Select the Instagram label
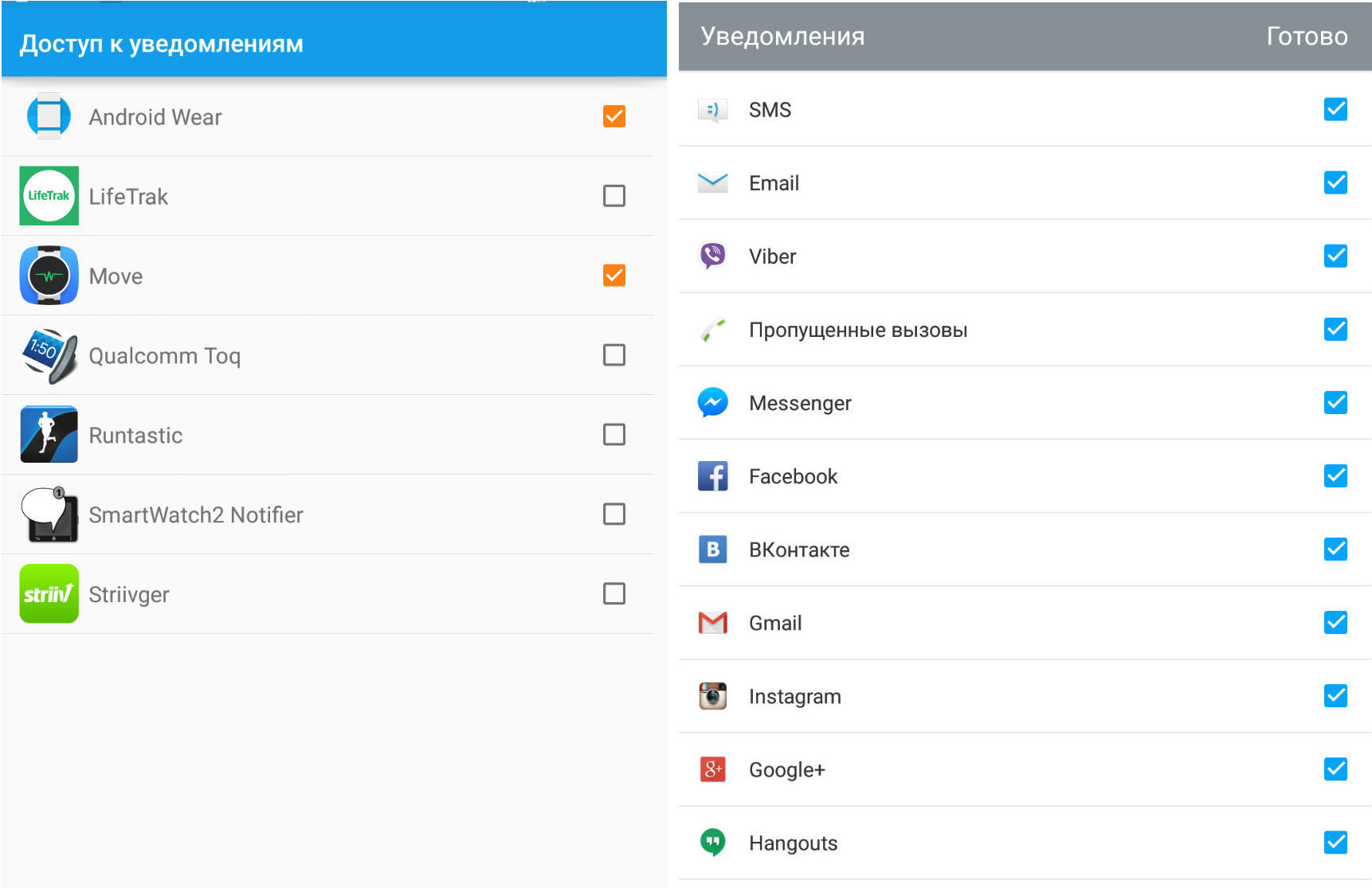Image resolution: width=1372 pixels, height=888 pixels. click(x=794, y=696)
